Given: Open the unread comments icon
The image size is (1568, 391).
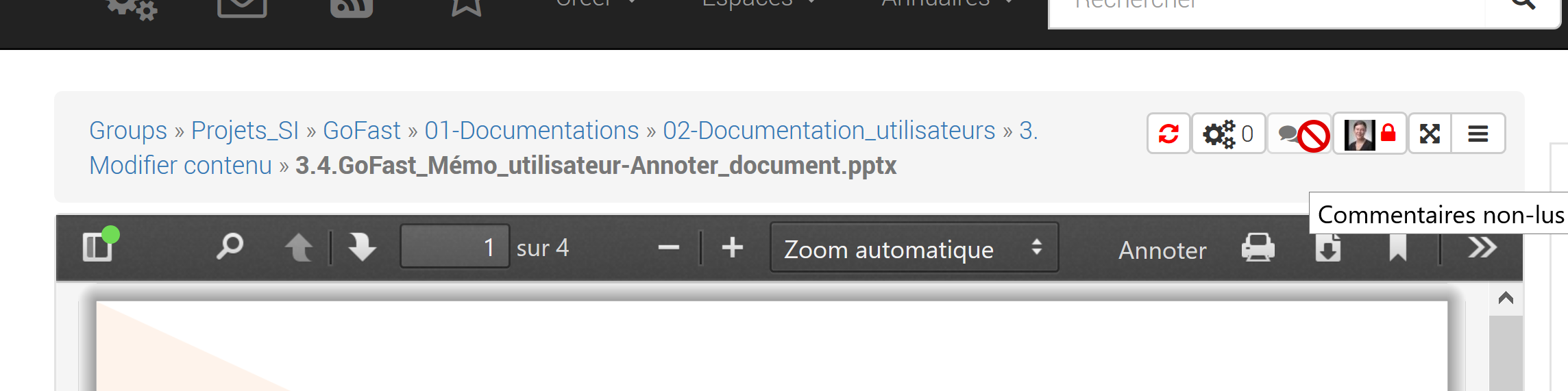Looking at the screenshot, I should click(1300, 134).
